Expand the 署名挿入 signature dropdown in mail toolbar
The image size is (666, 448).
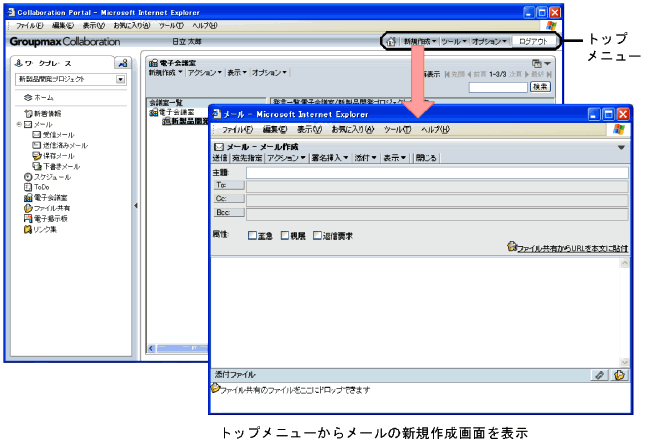pyautogui.click(x=331, y=158)
